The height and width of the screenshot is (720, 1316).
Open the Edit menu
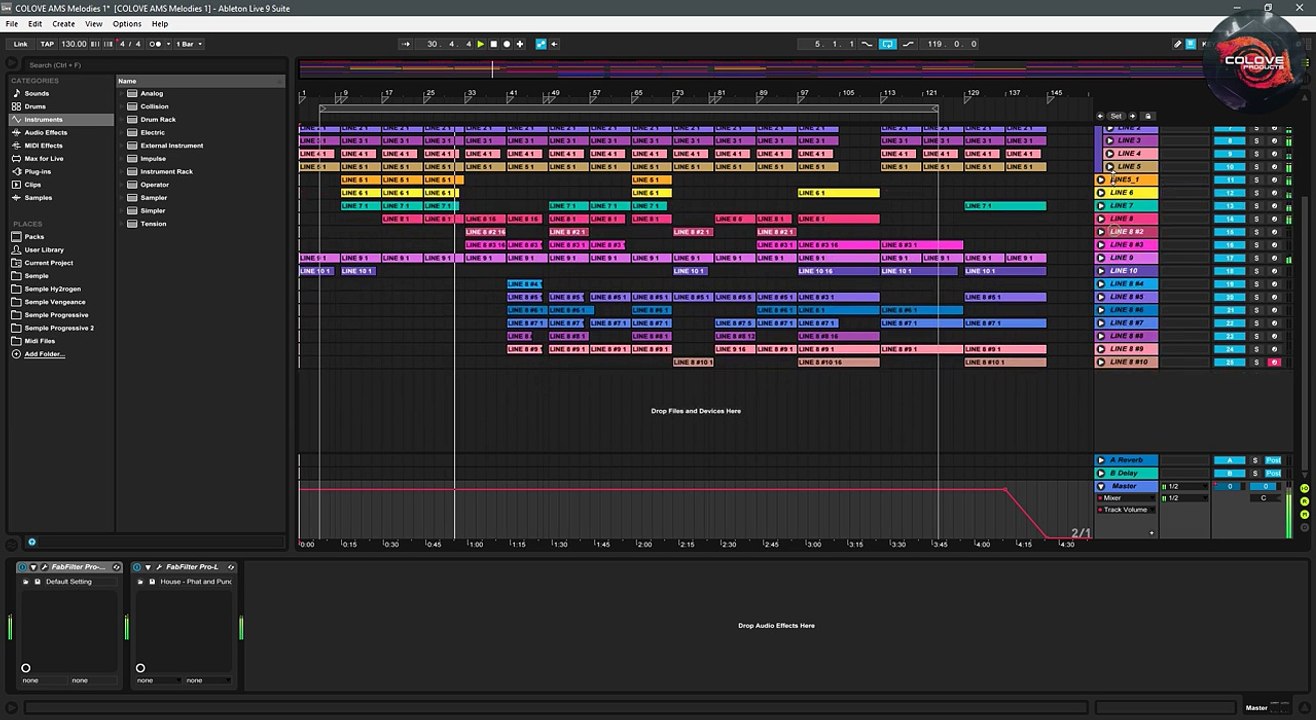pyautogui.click(x=35, y=24)
